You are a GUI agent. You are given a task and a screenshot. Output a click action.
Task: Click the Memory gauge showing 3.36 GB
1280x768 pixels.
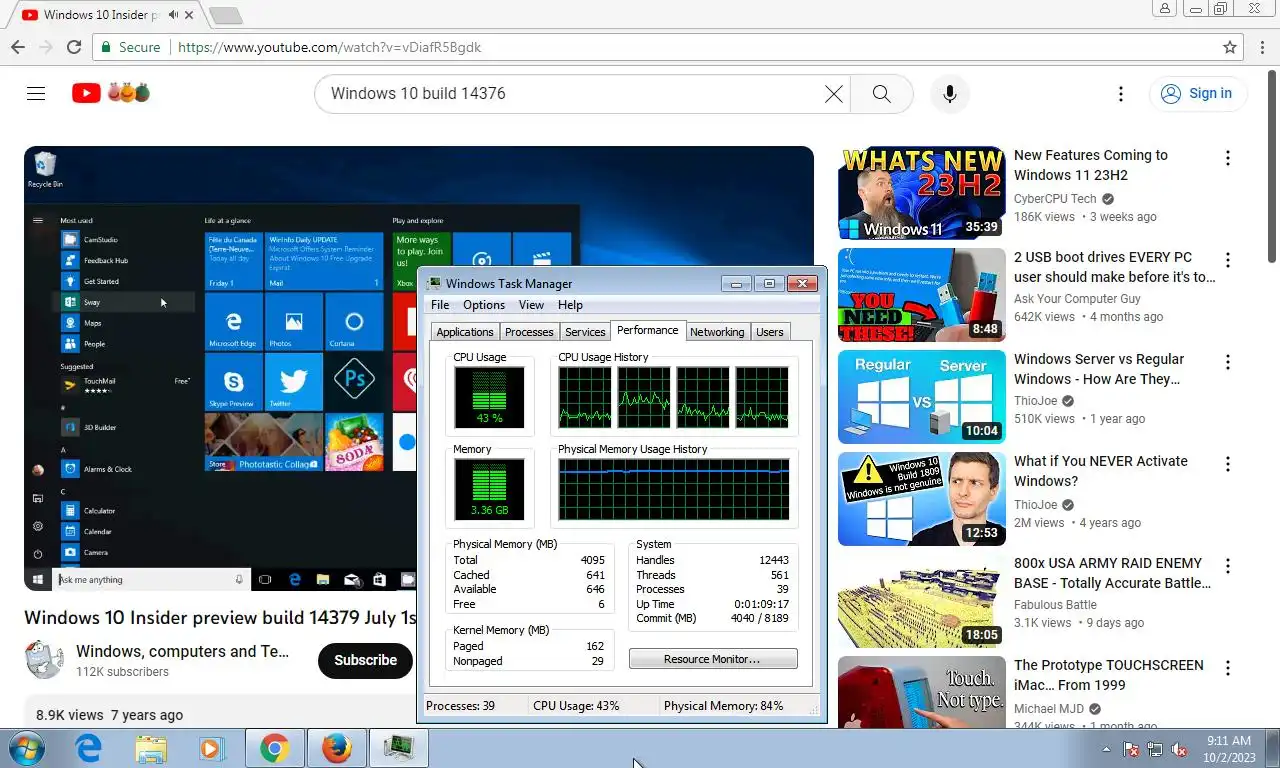point(489,489)
